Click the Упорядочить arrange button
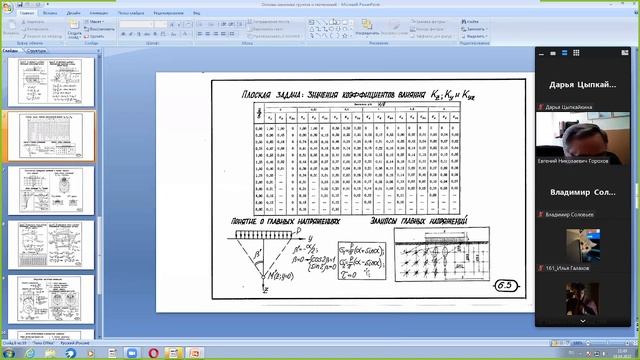 click(x=367, y=28)
